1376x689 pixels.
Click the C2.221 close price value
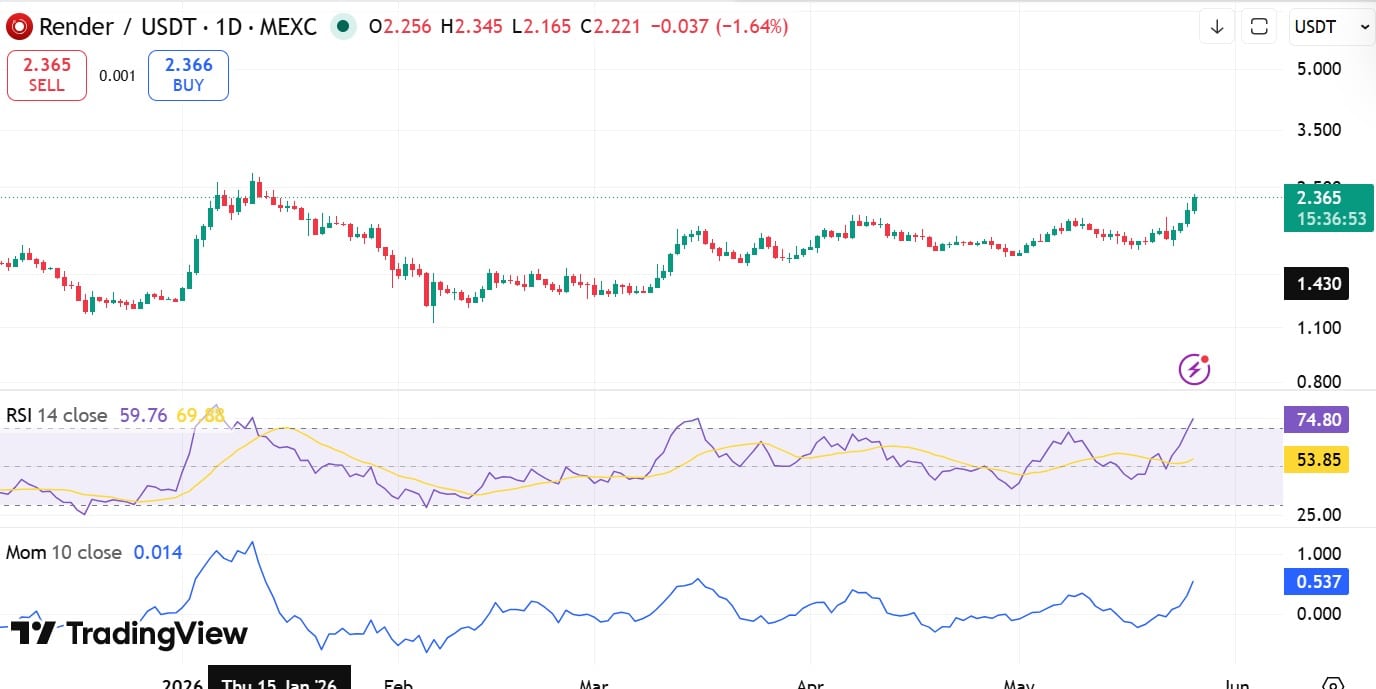click(x=611, y=27)
